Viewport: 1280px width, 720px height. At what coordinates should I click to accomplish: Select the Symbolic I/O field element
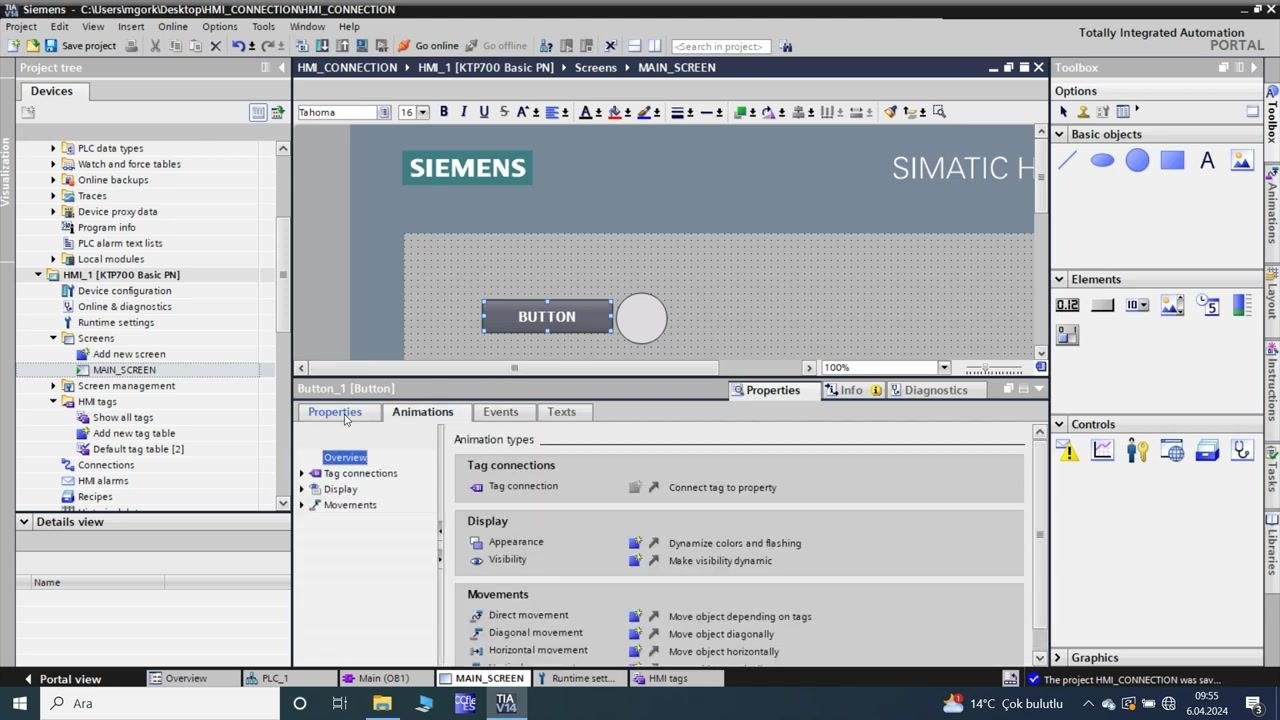[x=1137, y=305]
